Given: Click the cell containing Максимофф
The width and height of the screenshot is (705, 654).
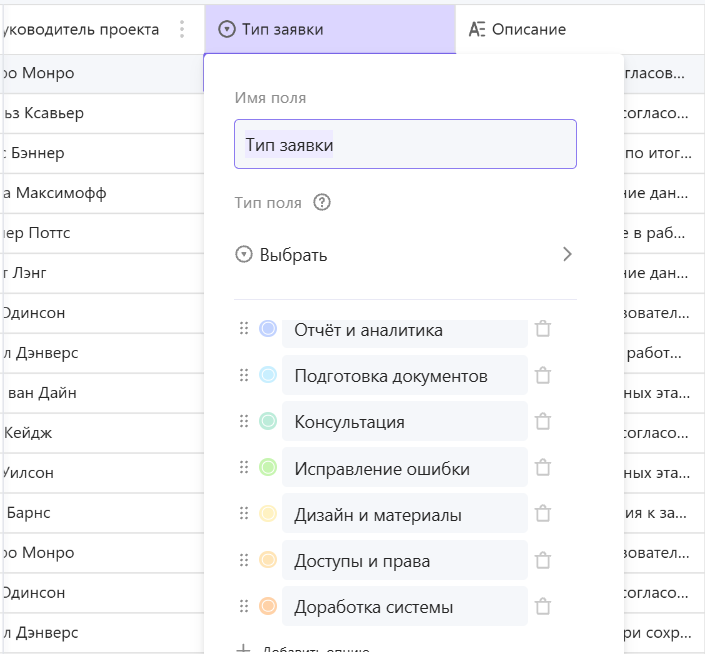Looking at the screenshot, I should click(x=102, y=193).
